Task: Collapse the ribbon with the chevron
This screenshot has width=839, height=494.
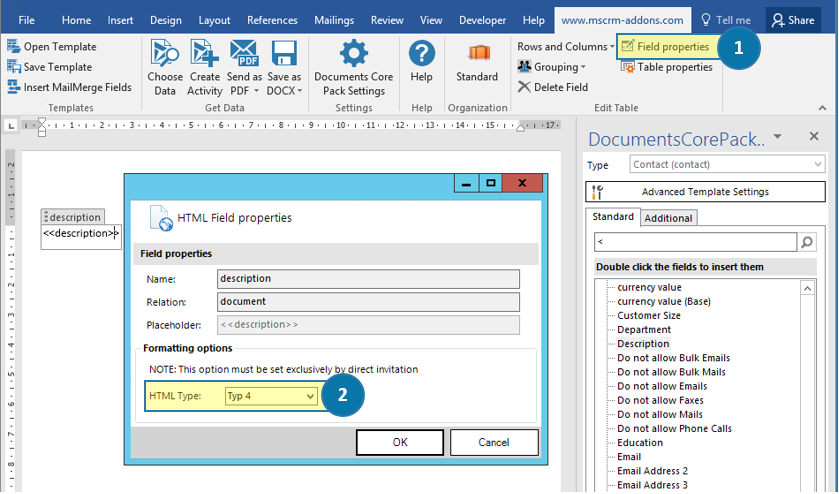Action: click(822, 108)
